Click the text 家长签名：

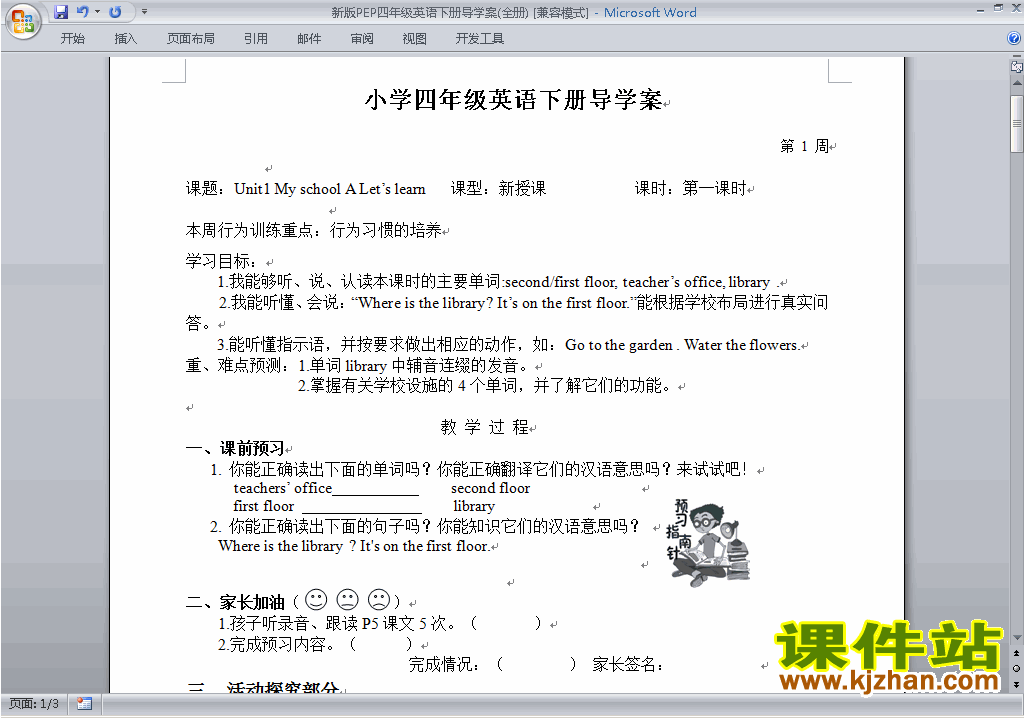pyautogui.click(x=628, y=664)
